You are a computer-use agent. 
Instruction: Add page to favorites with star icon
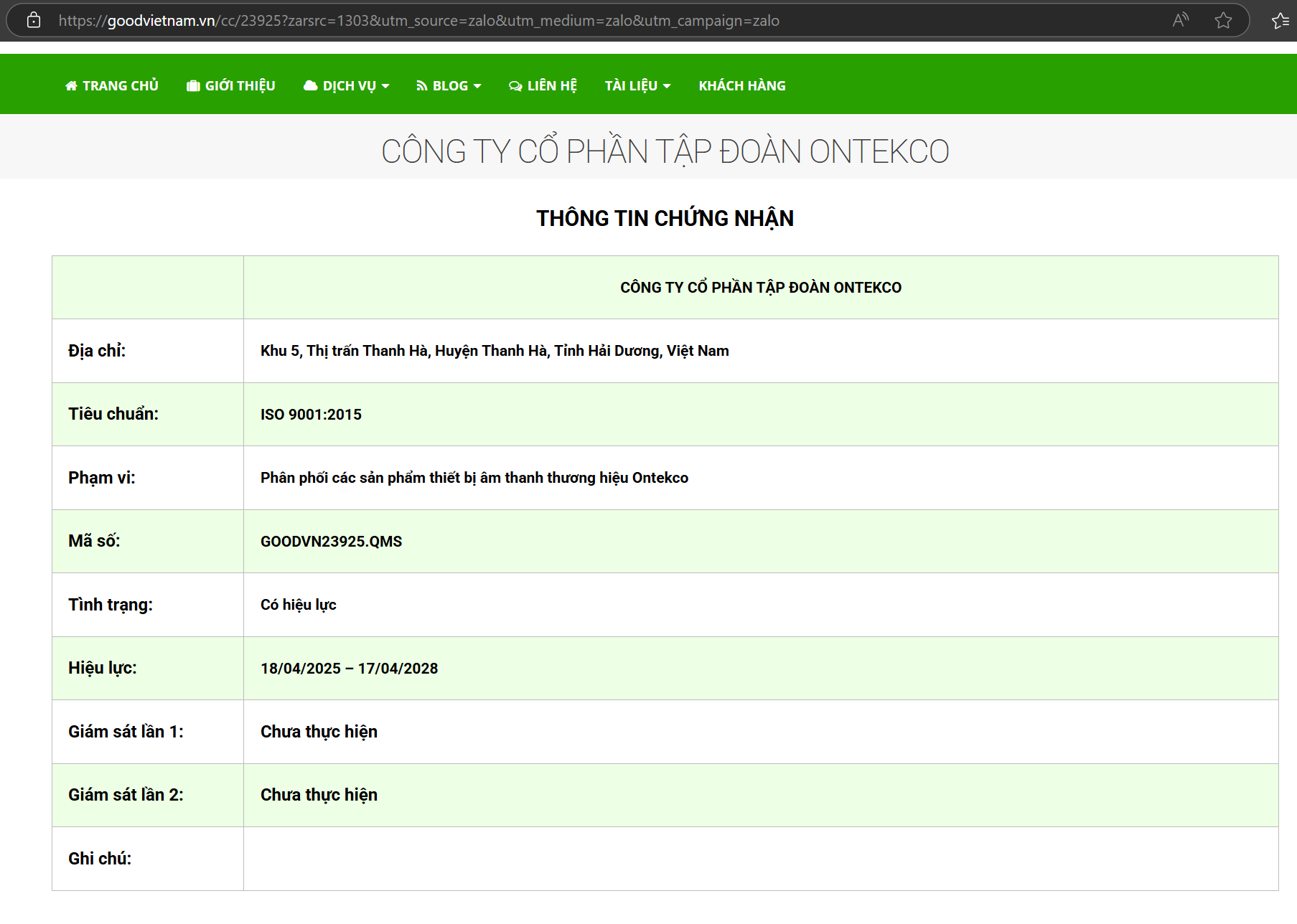point(1223,21)
